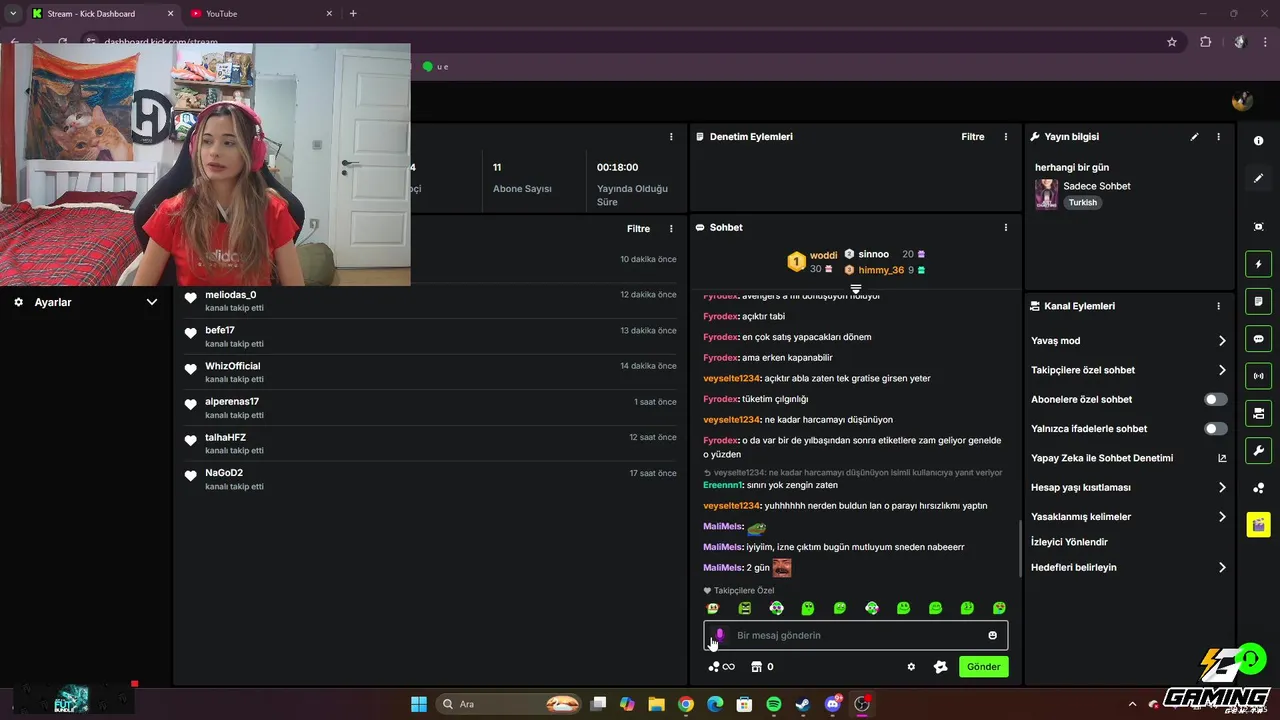Click the Turkish language tag
Viewport: 1280px width, 720px height.
[x=1082, y=202]
